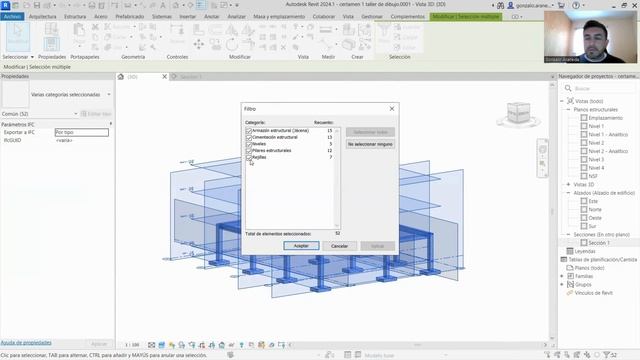Select the Modificar arrow tool in ribbon
Viewport: 640px width, 360px height.
18,36
